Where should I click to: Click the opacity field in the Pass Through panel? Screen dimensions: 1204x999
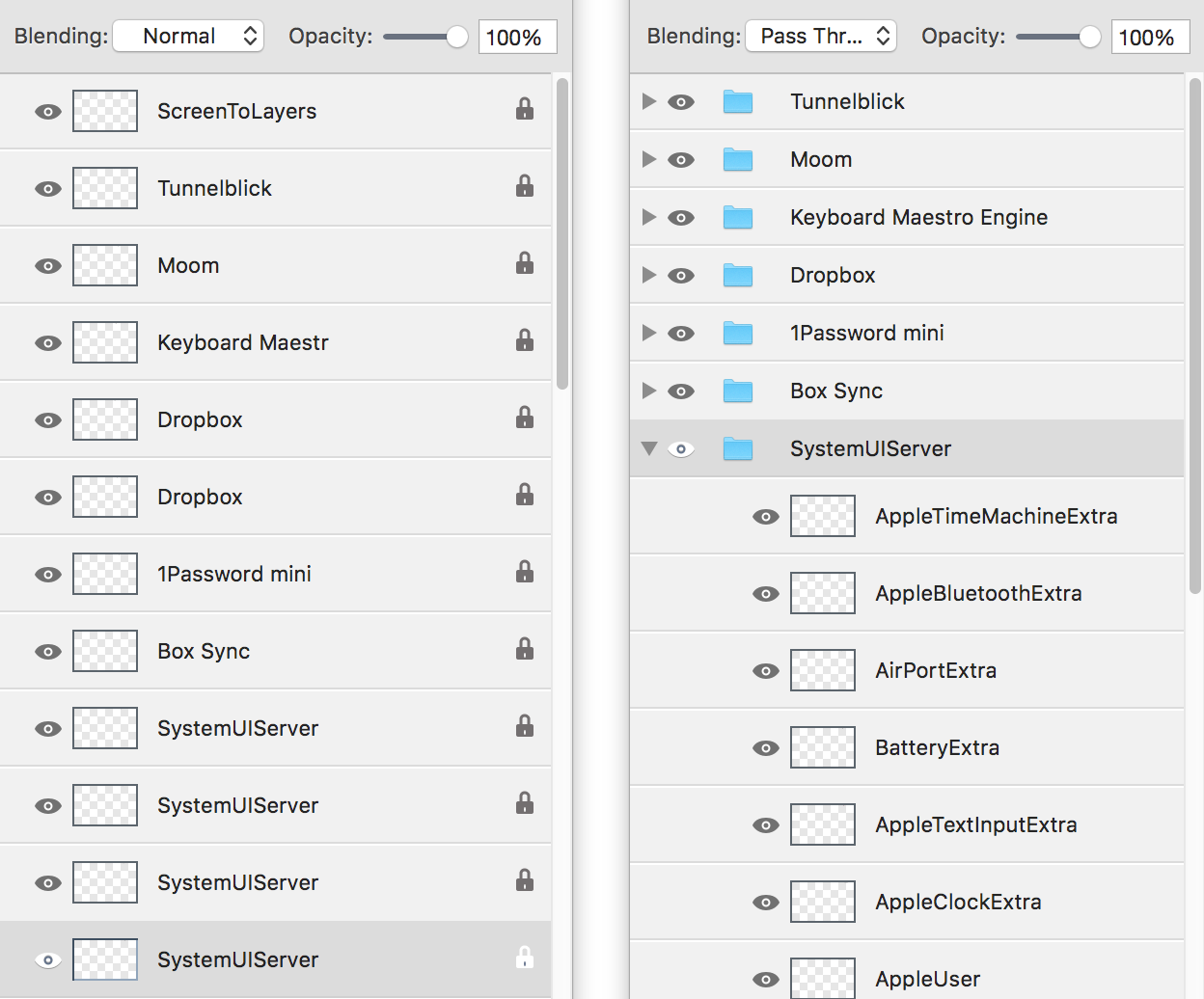tap(1151, 37)
